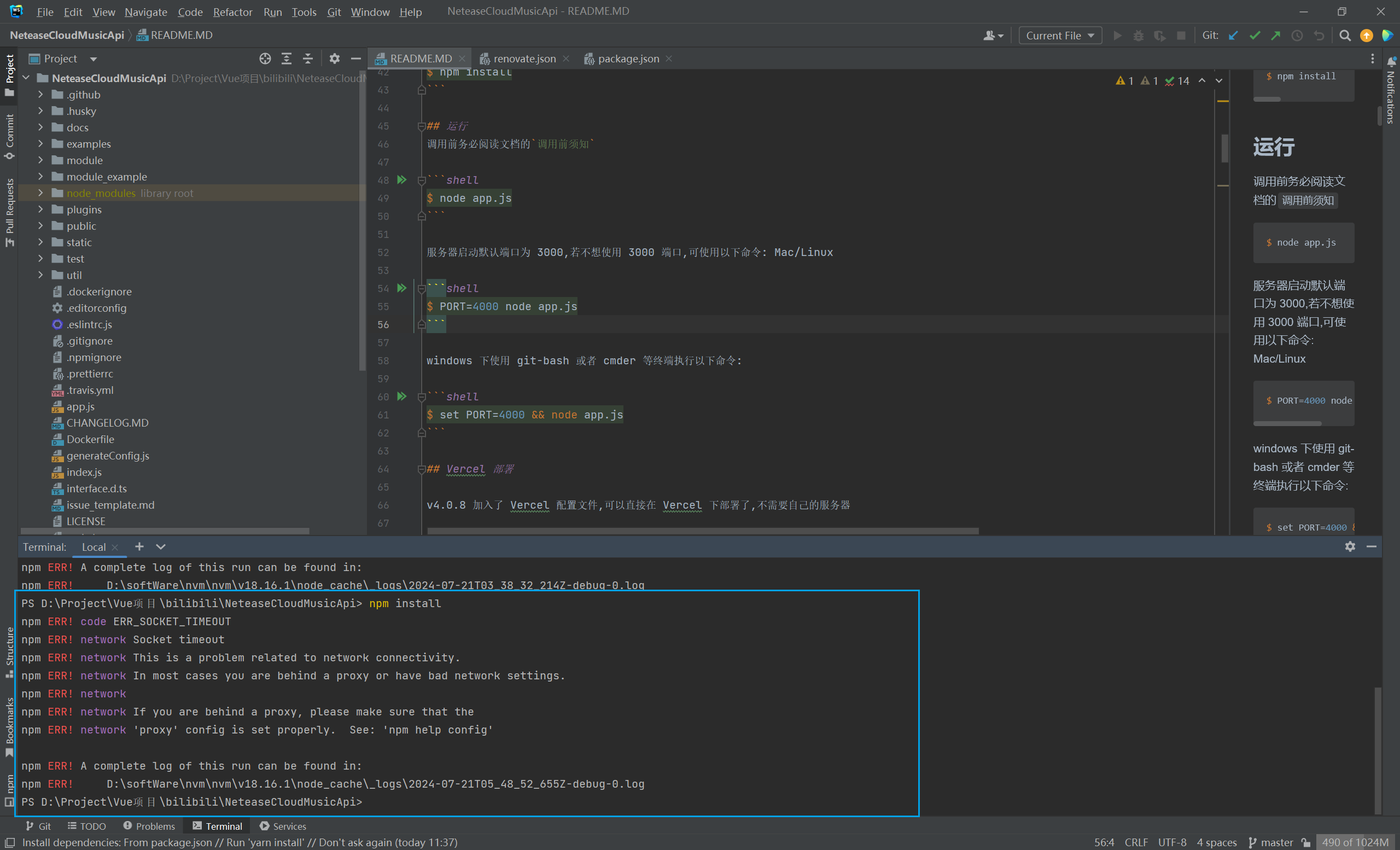Open Git show history clock icon
1400x850 pixels.
(1297, 35)
